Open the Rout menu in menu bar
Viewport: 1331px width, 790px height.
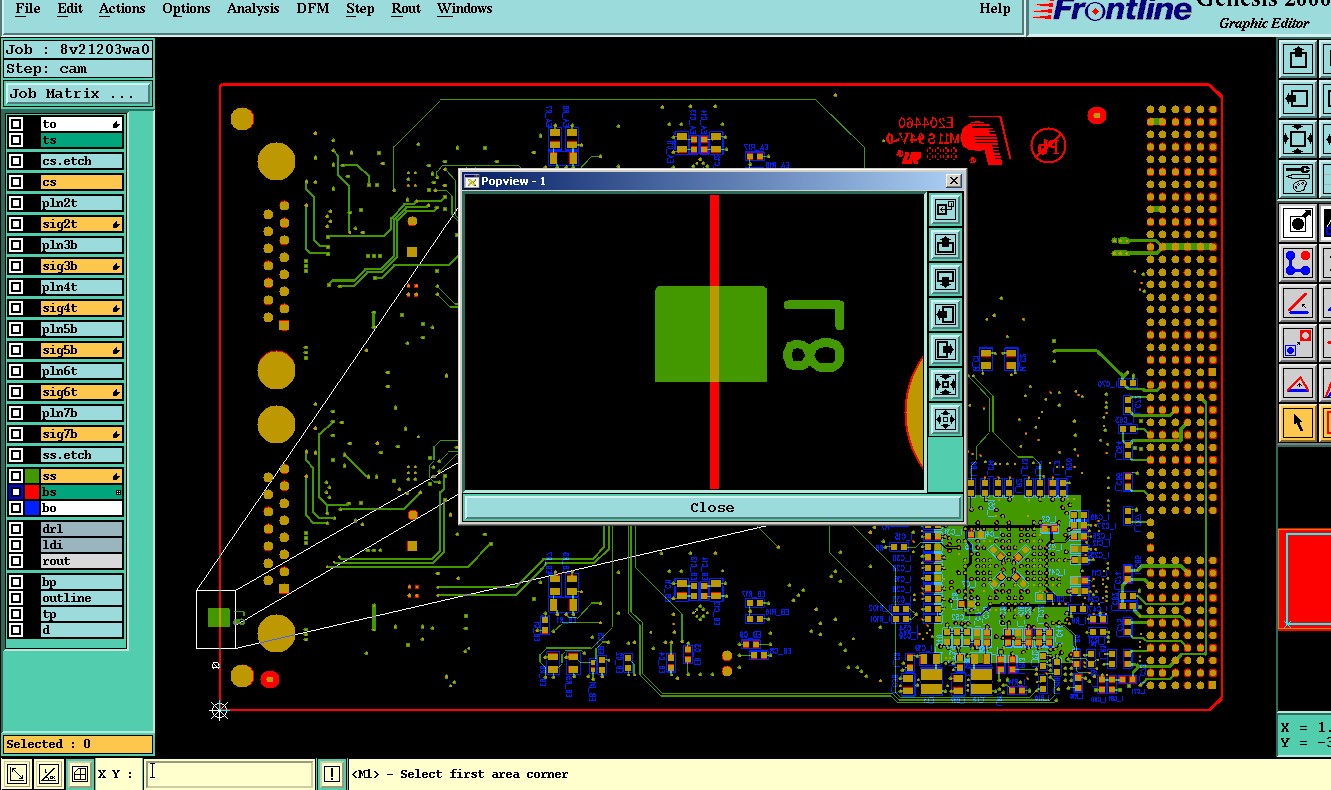tap(406, 9)
